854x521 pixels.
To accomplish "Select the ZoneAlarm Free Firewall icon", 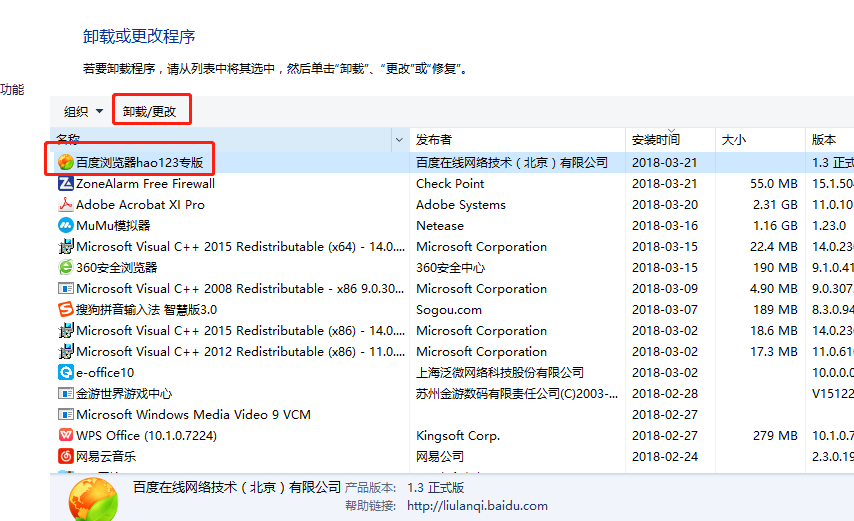I will pos(66,183).
